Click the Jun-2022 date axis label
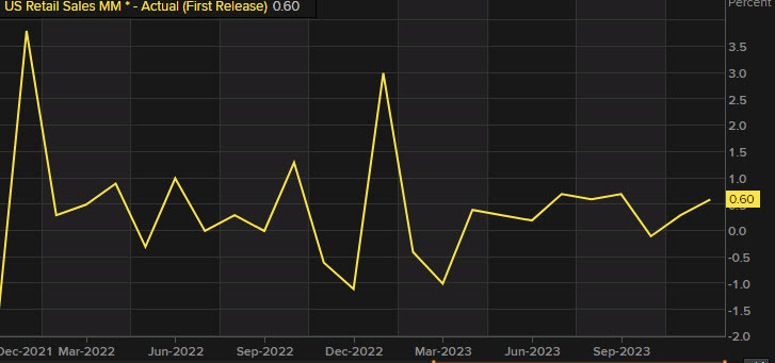Screen dimensions: 775x363 tap(175, 352)
